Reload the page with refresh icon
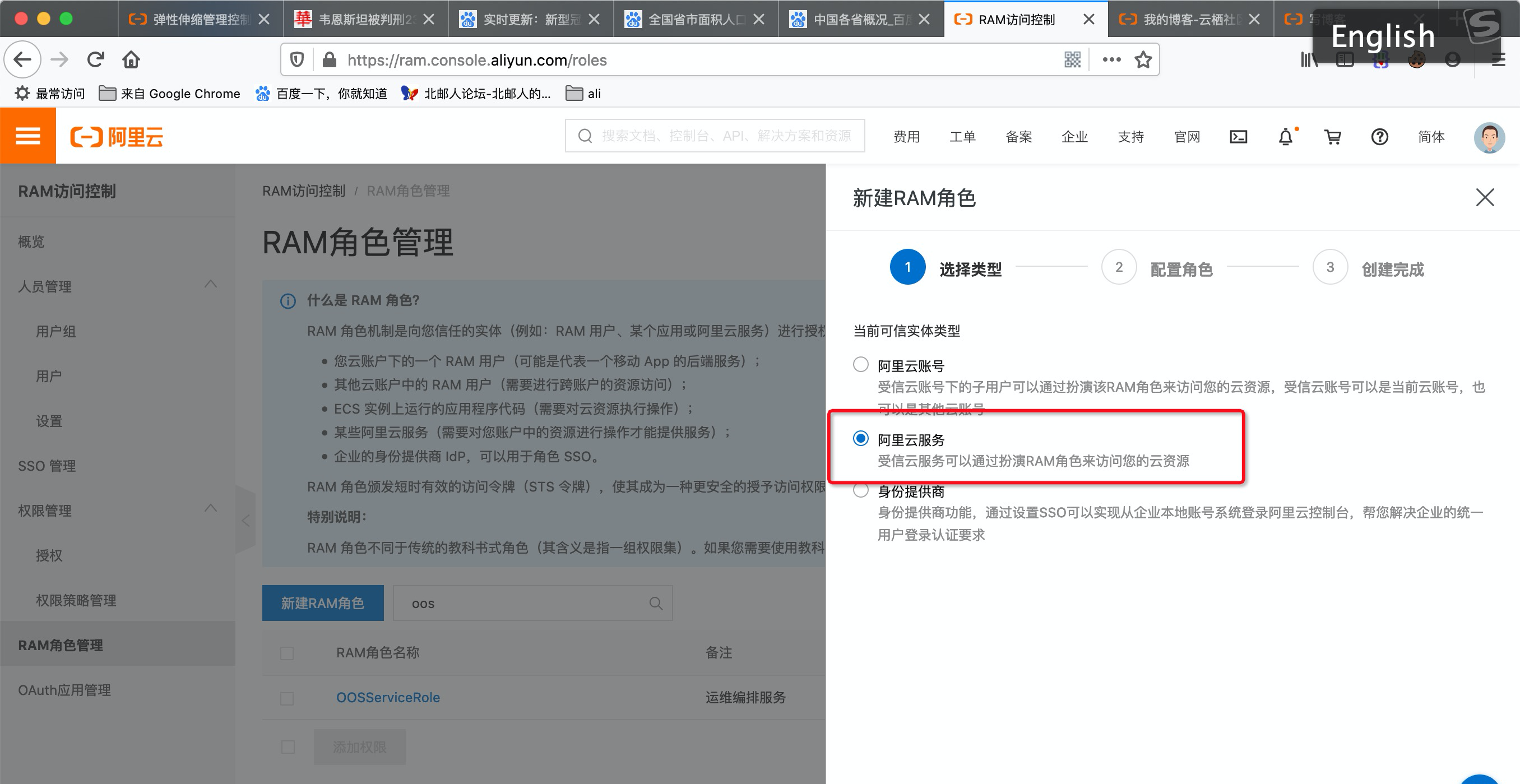This screenshot has width=1520, height=784. coord(96,59)
